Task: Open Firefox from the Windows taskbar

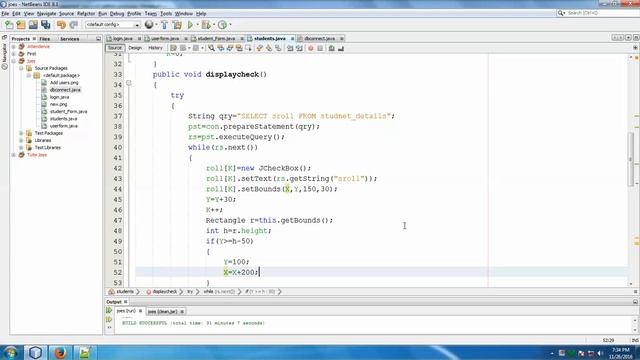Action: [x=60, y=352]
